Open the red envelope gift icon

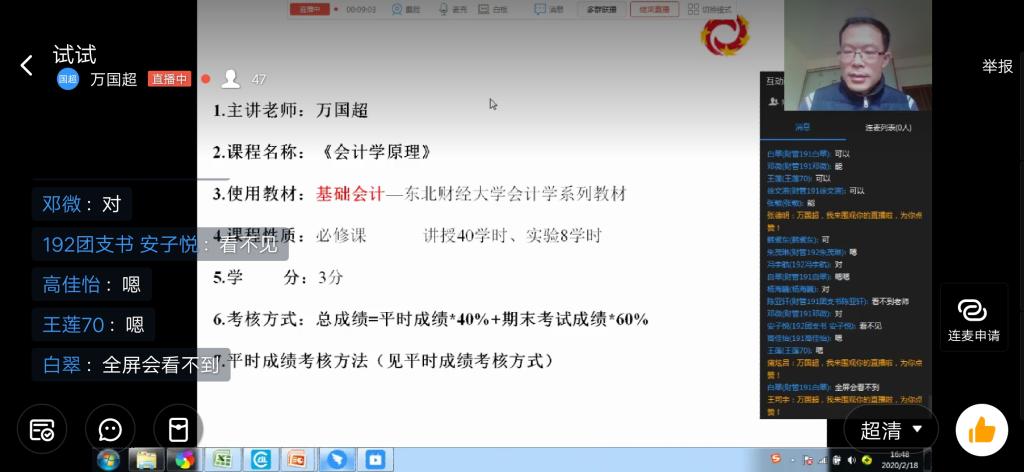point(177,430)
